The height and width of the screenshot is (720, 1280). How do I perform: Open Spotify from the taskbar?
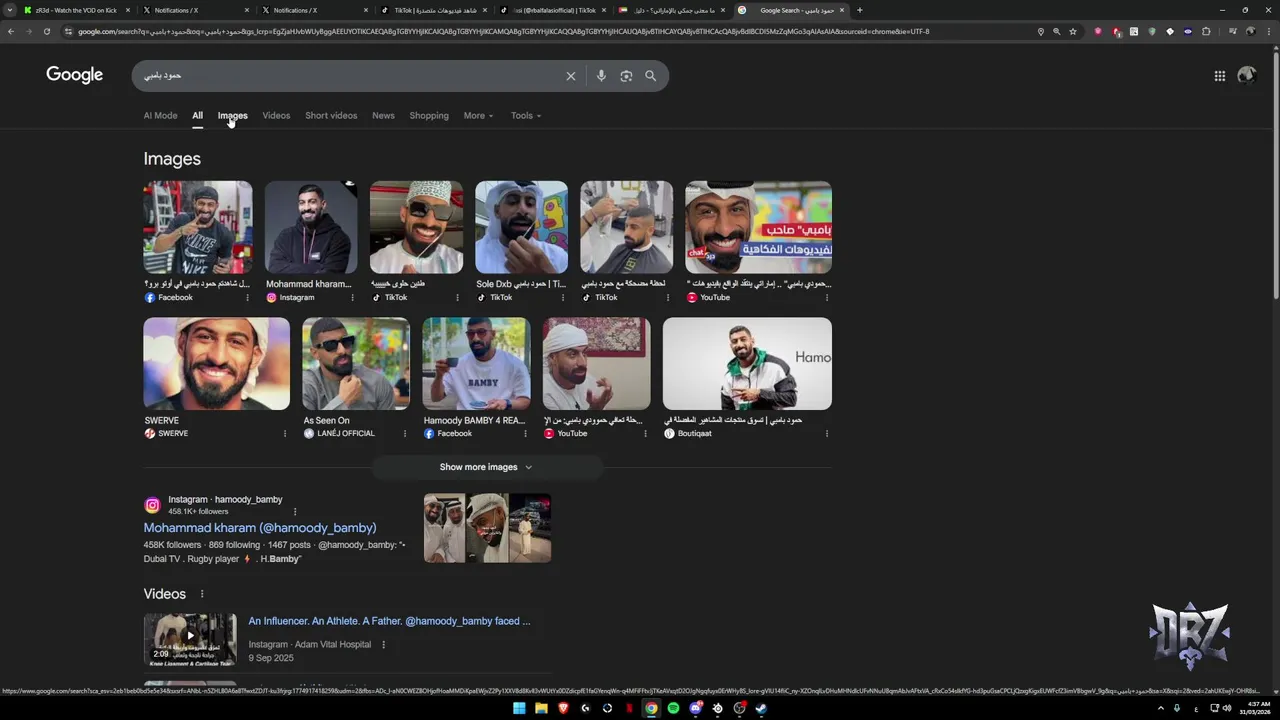(673, 708)
